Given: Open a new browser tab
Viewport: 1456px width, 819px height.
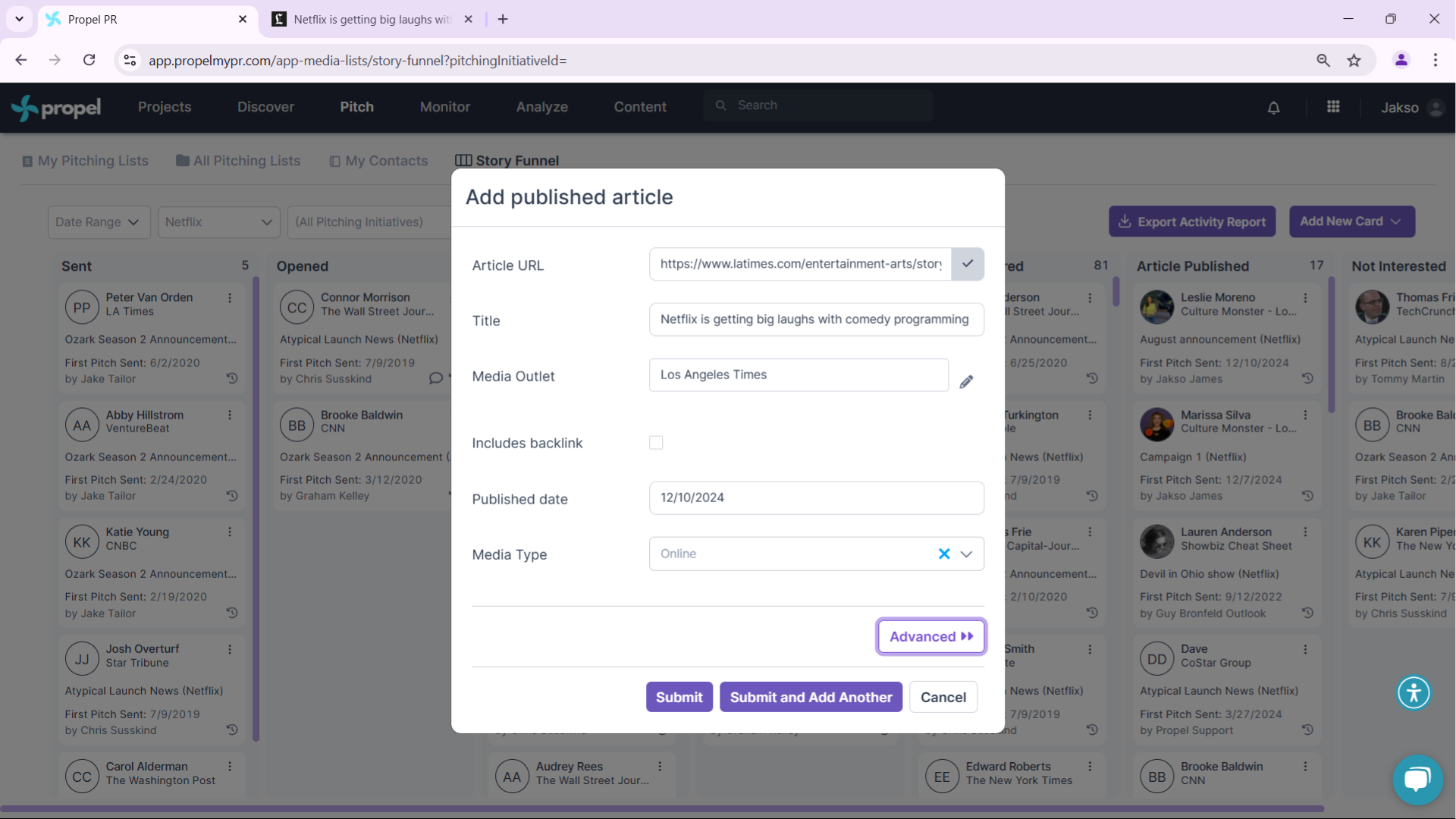Looking at the screenshot, I should click(x=503, y=19).
